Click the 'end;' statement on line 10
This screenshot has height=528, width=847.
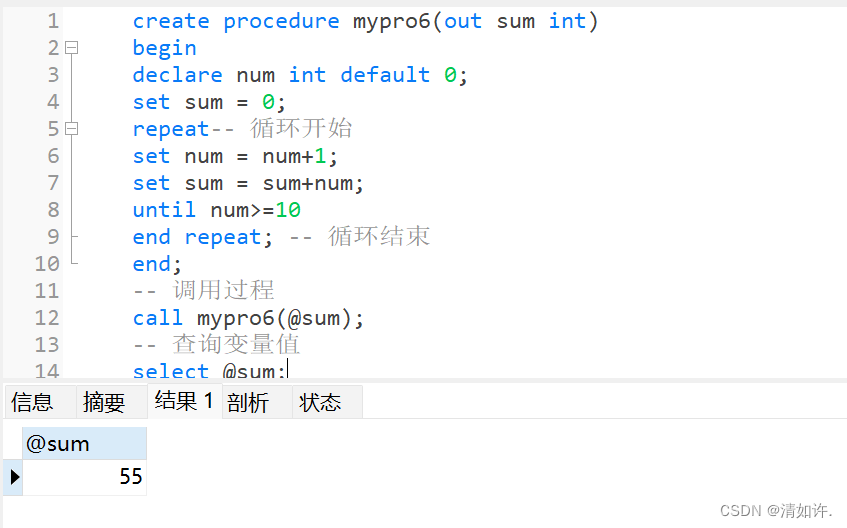[157, 264]
